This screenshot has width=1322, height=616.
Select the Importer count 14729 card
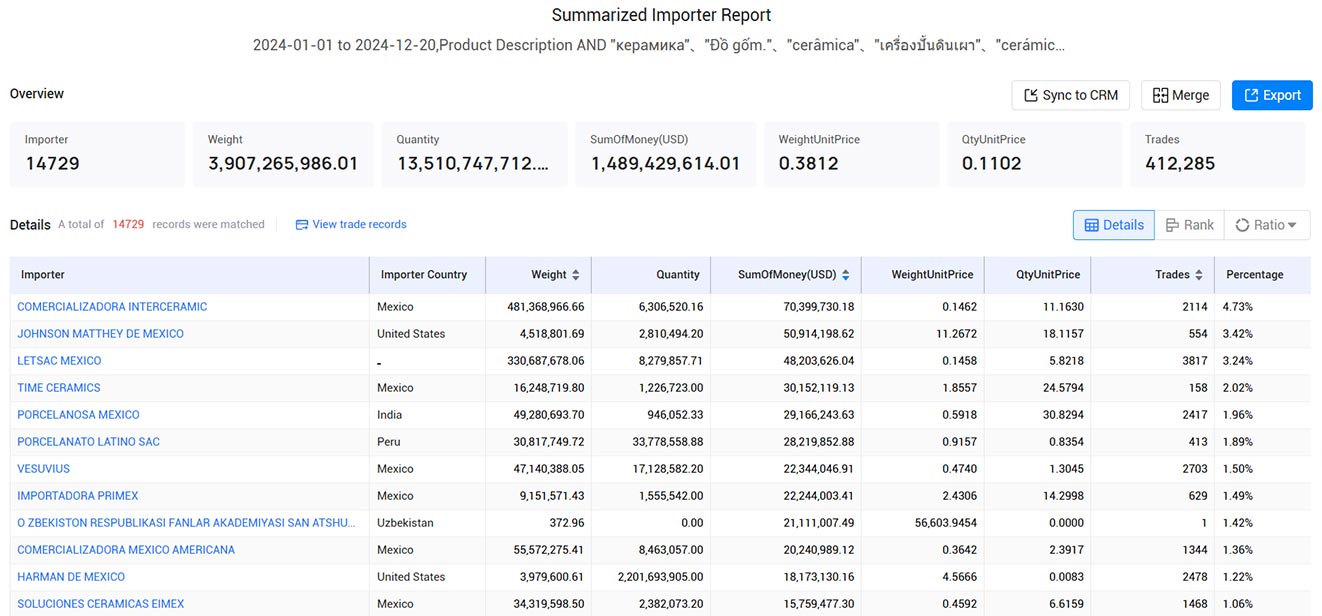point(97,154)
